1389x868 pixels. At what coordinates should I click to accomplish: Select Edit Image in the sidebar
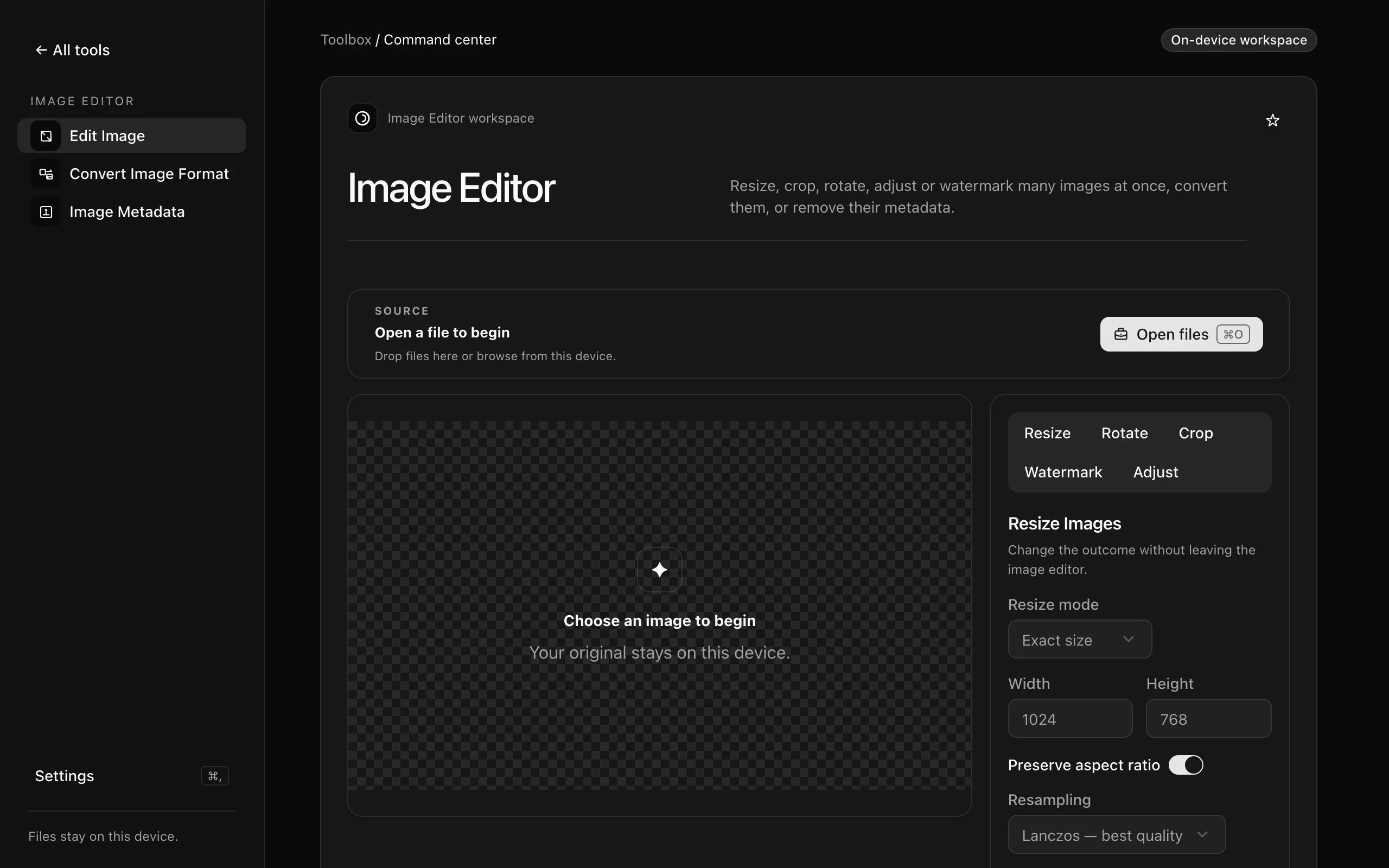tap(132, 136)
